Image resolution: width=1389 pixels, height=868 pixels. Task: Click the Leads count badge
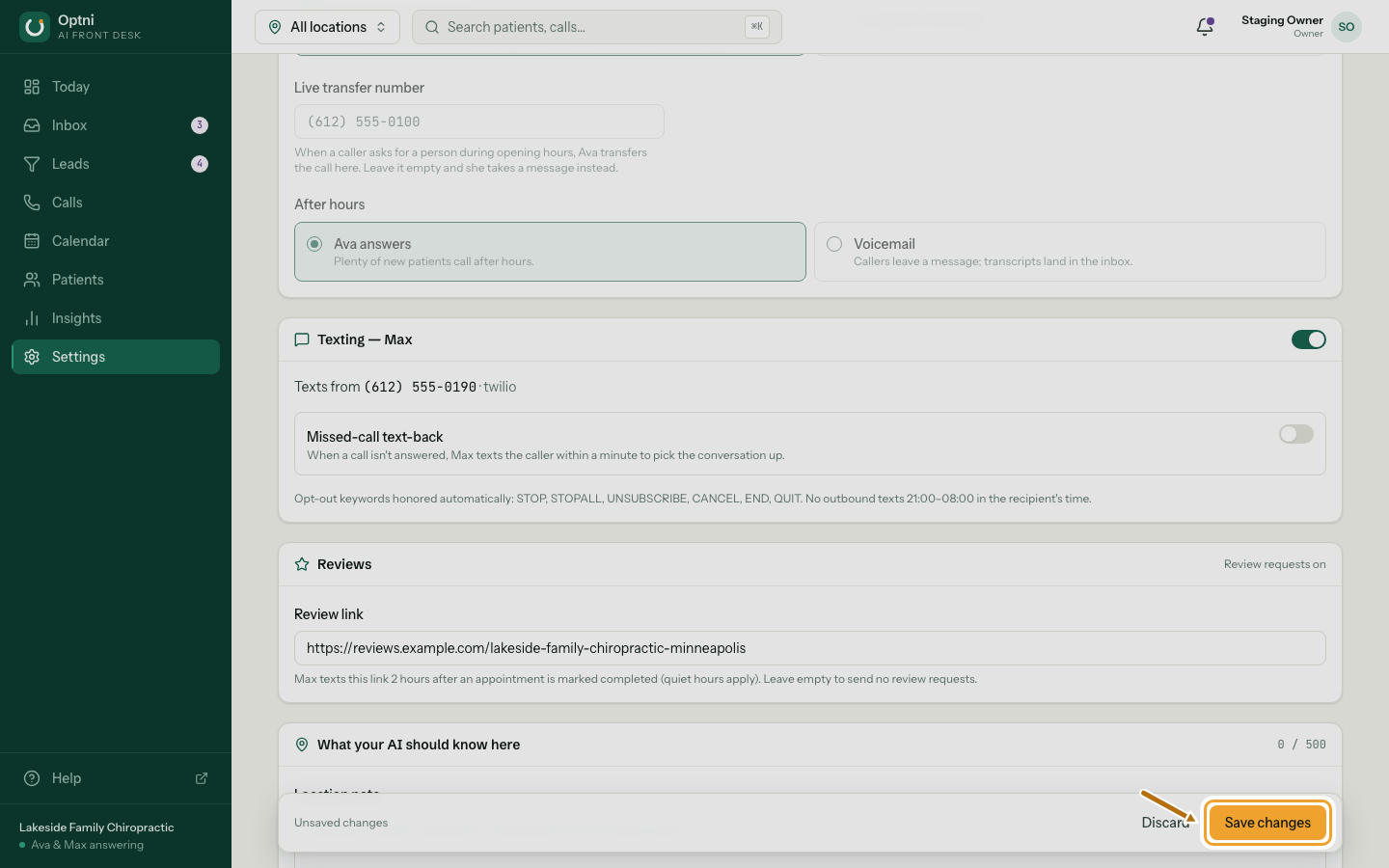[x=200, y=164]
